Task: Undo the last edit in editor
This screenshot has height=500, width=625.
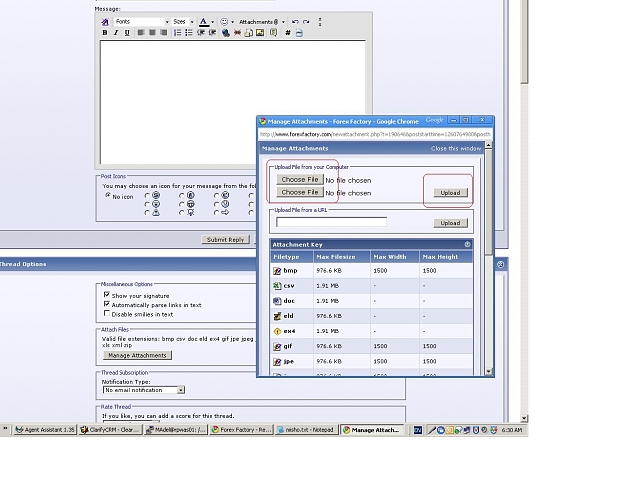Action: 295,22
